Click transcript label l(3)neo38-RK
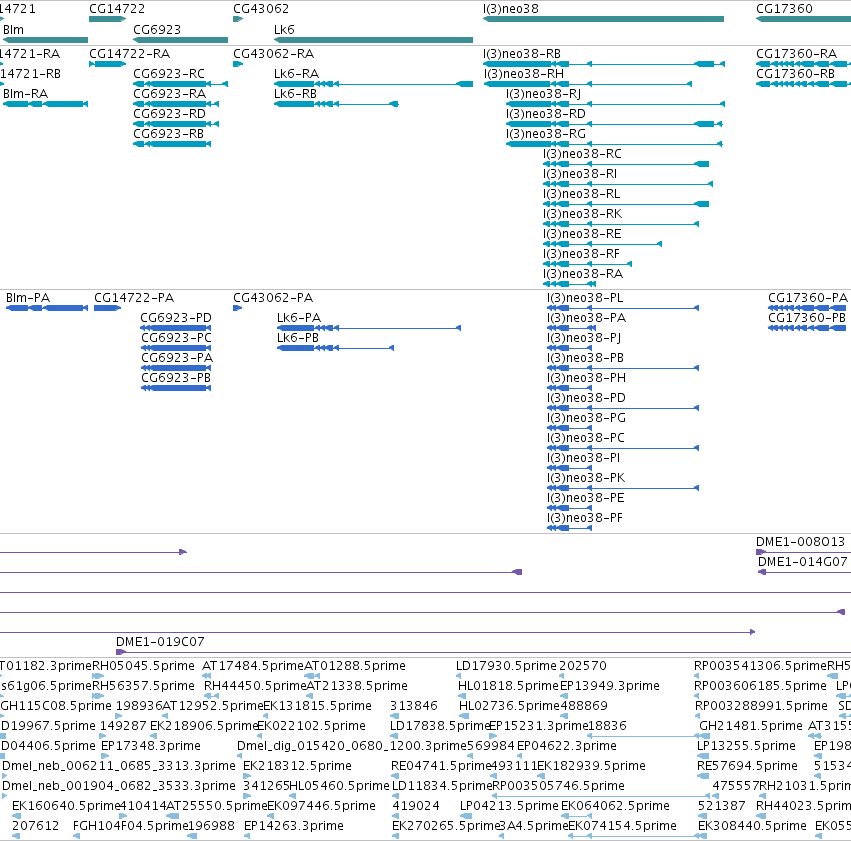This screenshot has height=841, width=851. 582,214
